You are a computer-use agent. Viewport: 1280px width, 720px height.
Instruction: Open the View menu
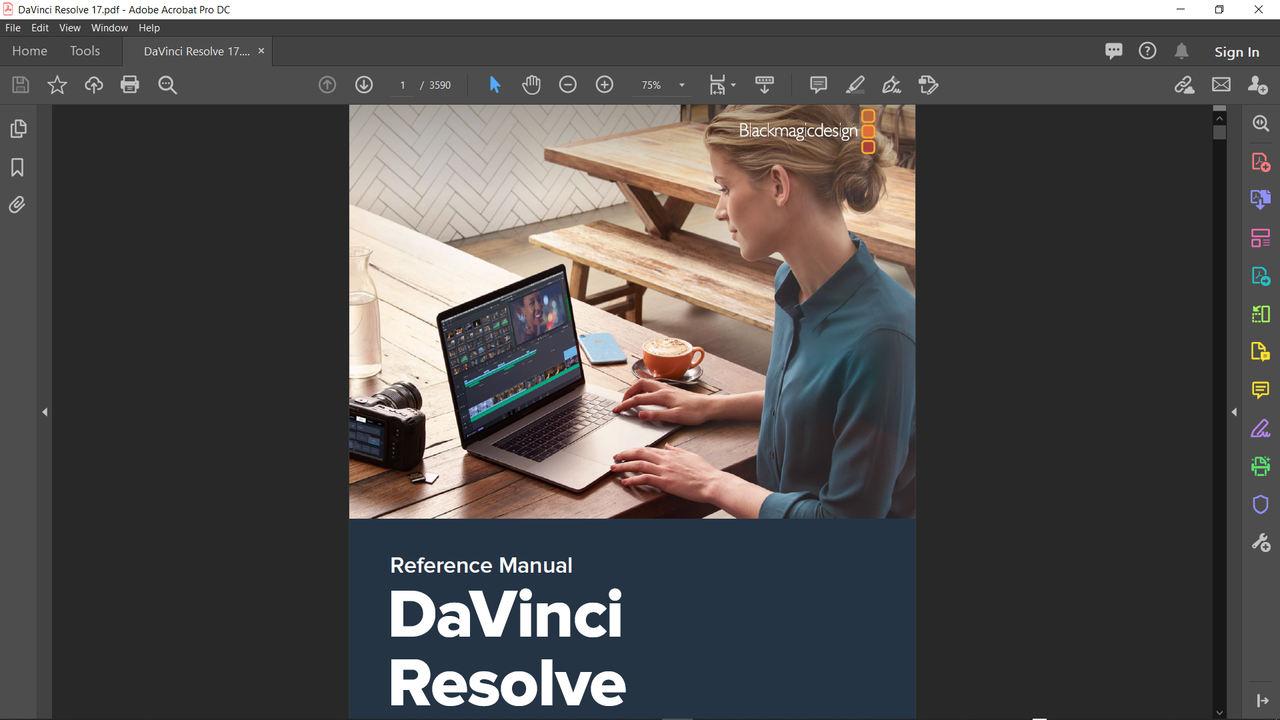(70, 28)
